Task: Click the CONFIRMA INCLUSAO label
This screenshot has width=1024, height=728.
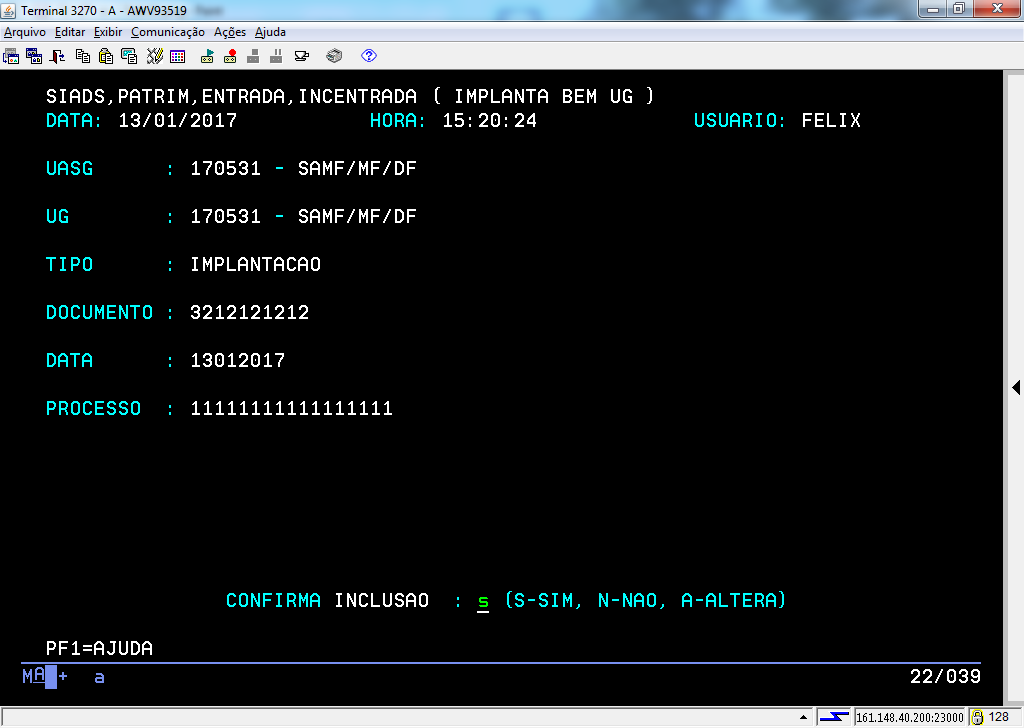Action: coord(327,601)
